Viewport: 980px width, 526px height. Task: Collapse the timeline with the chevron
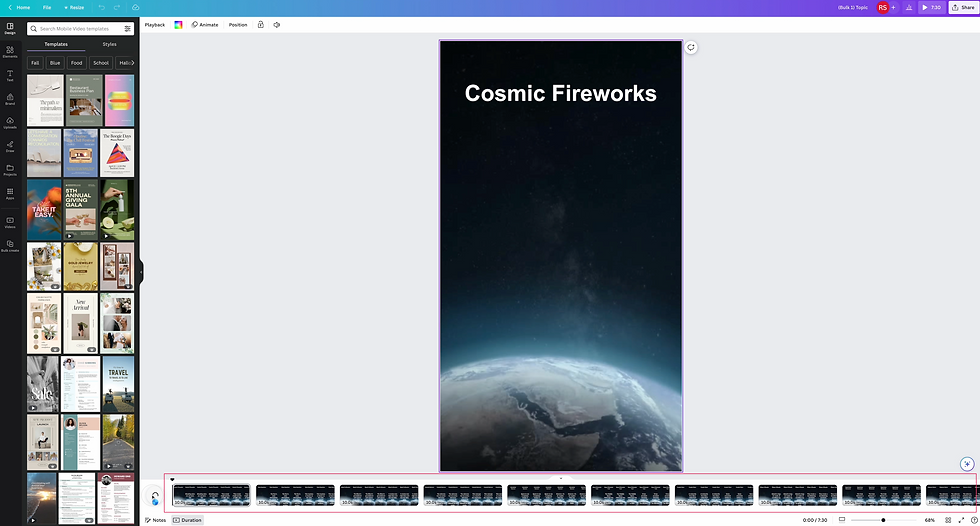click(x=561, y=478)
